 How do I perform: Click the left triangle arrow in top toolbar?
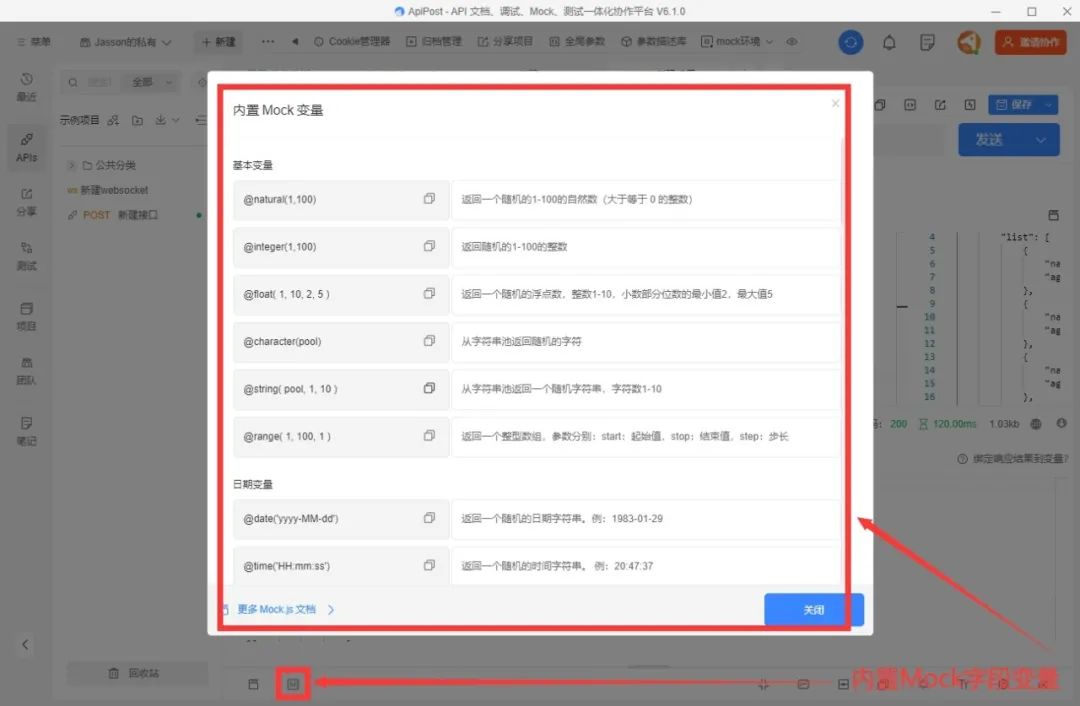pyautogui.click(x=295, y=41)
